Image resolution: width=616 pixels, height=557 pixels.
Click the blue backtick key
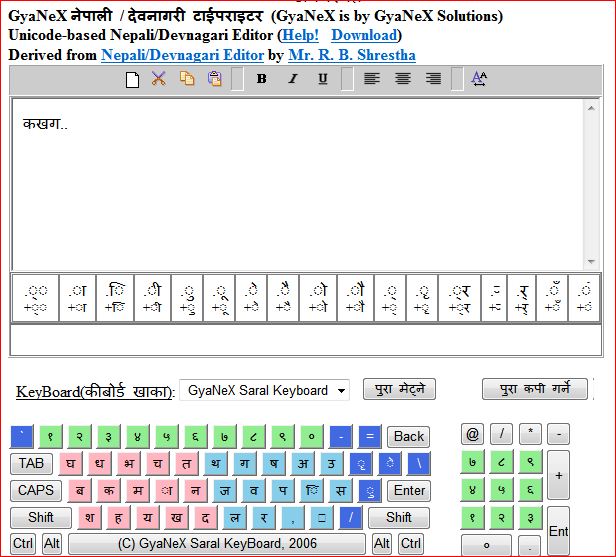[22, 436]
